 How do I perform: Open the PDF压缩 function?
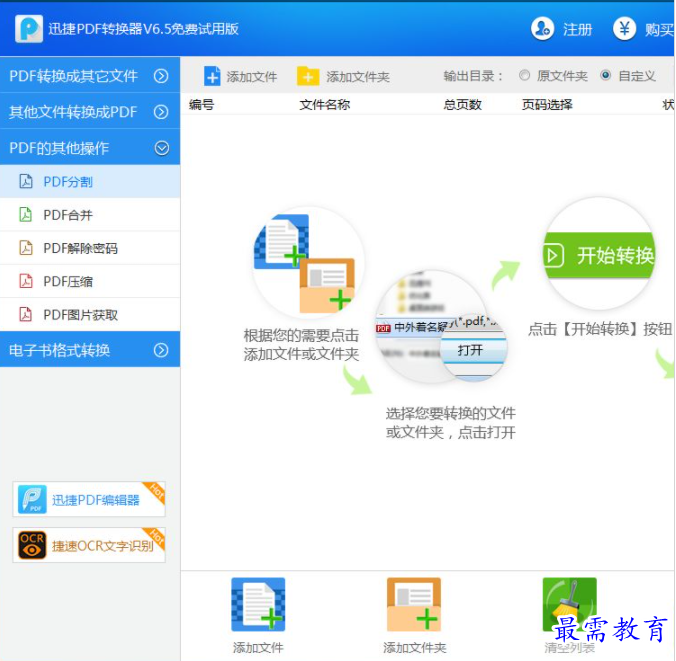tap(90, 281)
